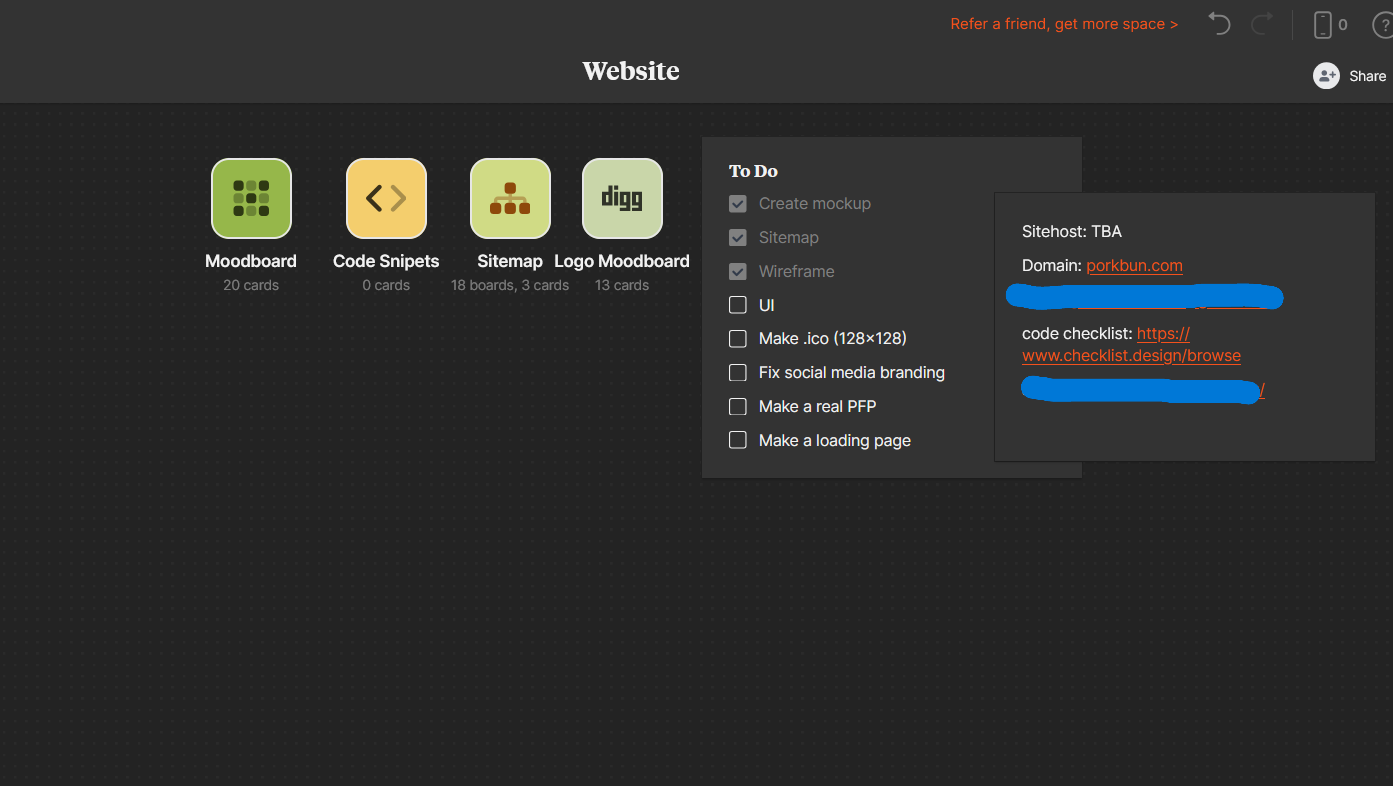The height and width of the screenshot is (786, 1393).
Task: Mark Make a real PFP done
Action: (738, 407)
